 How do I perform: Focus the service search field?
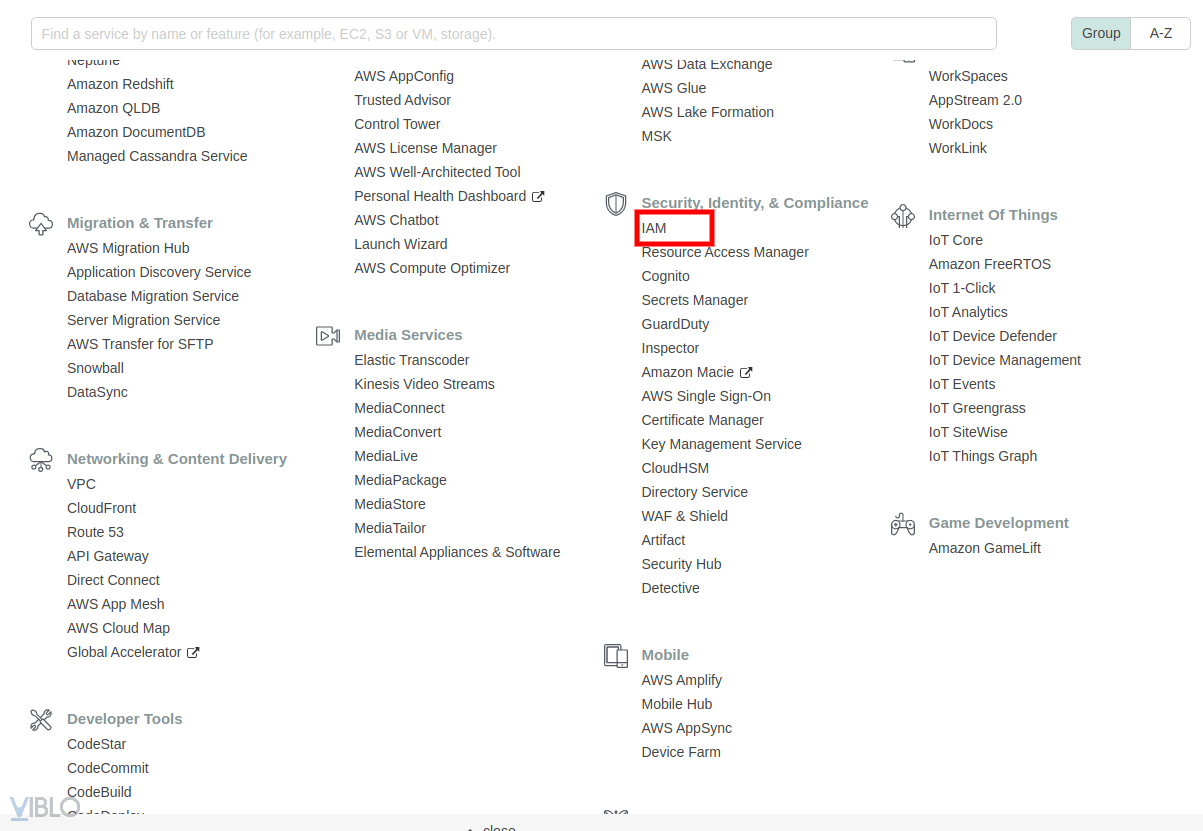point(513,33)
